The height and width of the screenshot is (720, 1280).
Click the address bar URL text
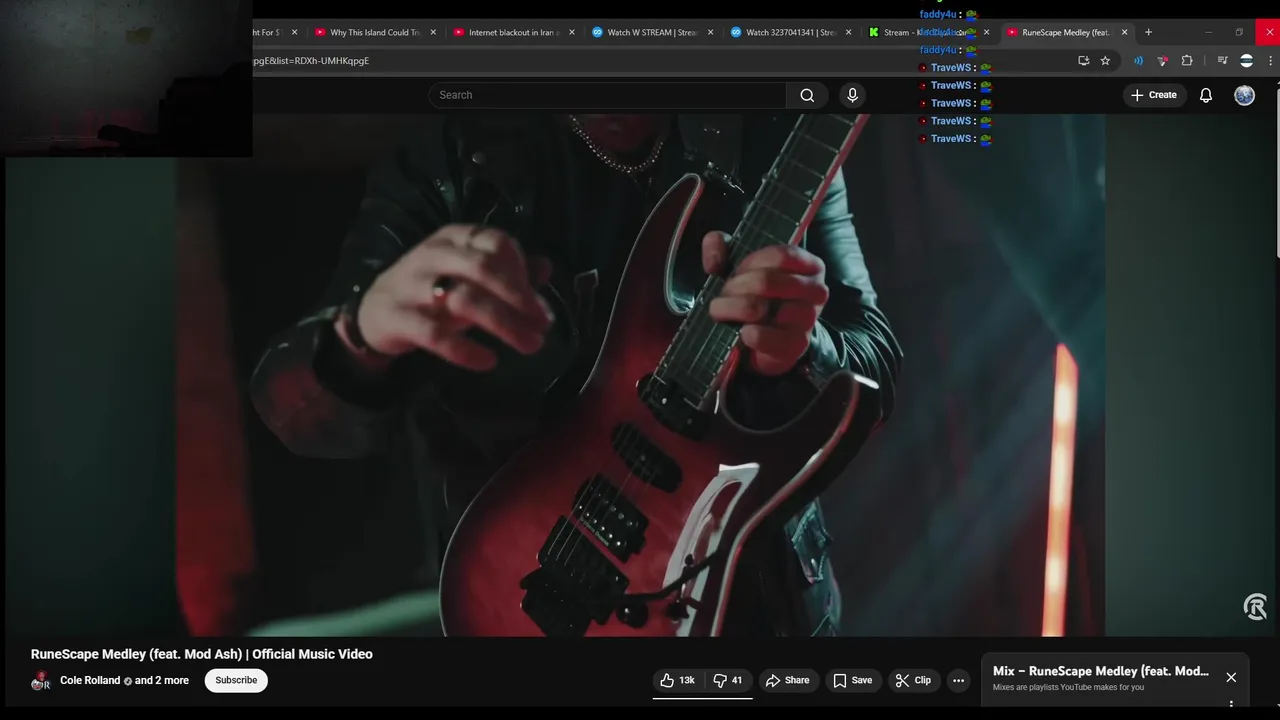[x=312, y=61]
